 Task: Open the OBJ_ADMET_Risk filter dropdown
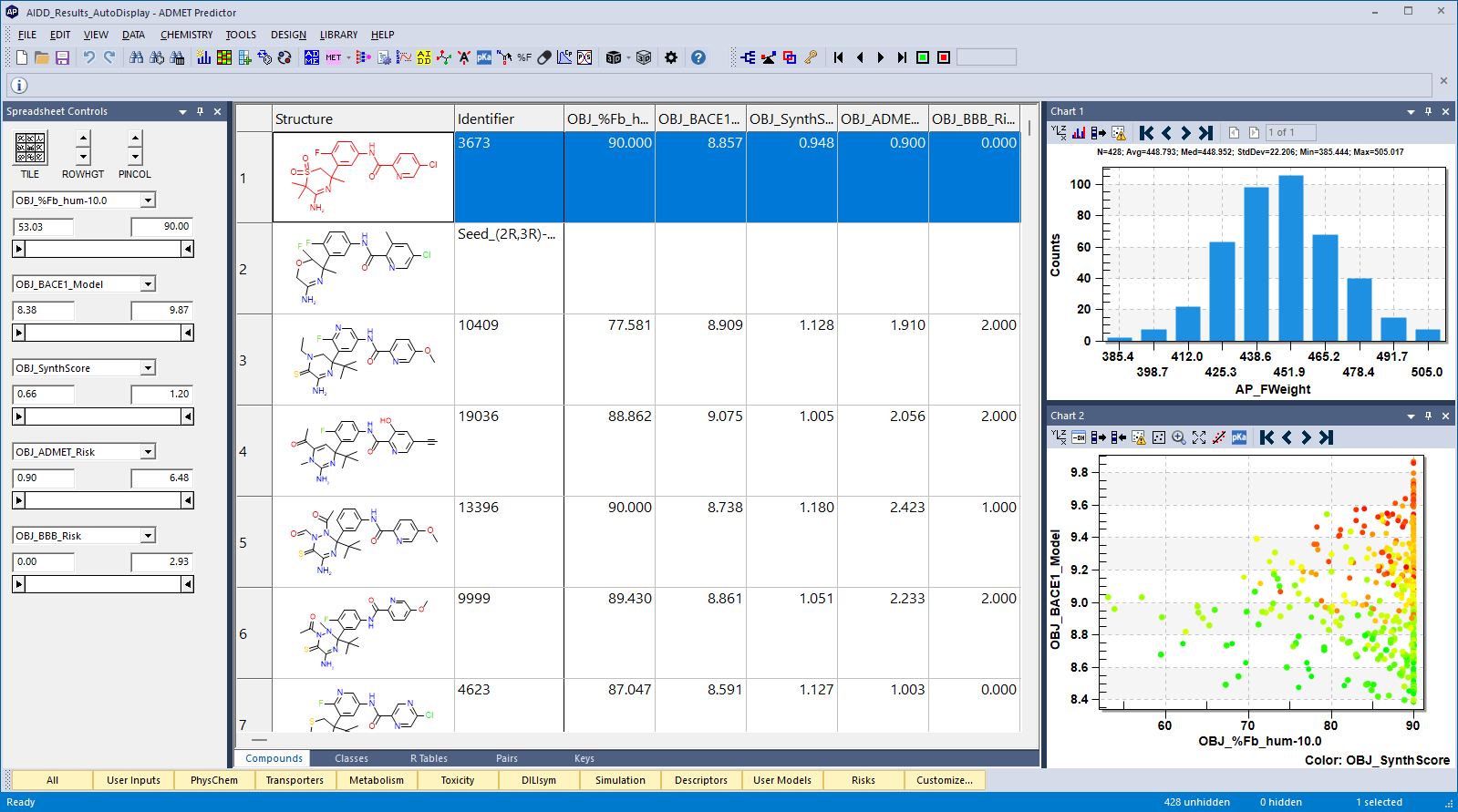[148, 452]
